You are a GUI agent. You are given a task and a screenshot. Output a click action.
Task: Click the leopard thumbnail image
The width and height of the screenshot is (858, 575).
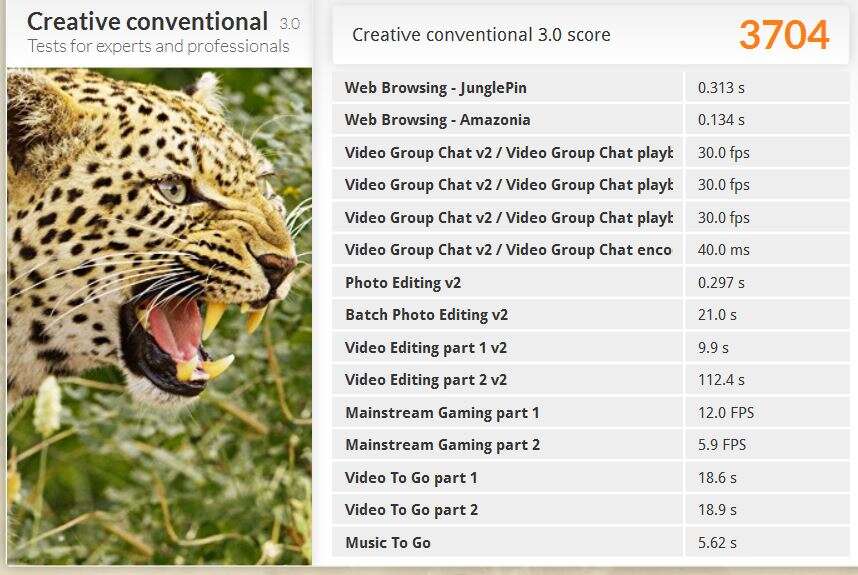click(160, 315)
